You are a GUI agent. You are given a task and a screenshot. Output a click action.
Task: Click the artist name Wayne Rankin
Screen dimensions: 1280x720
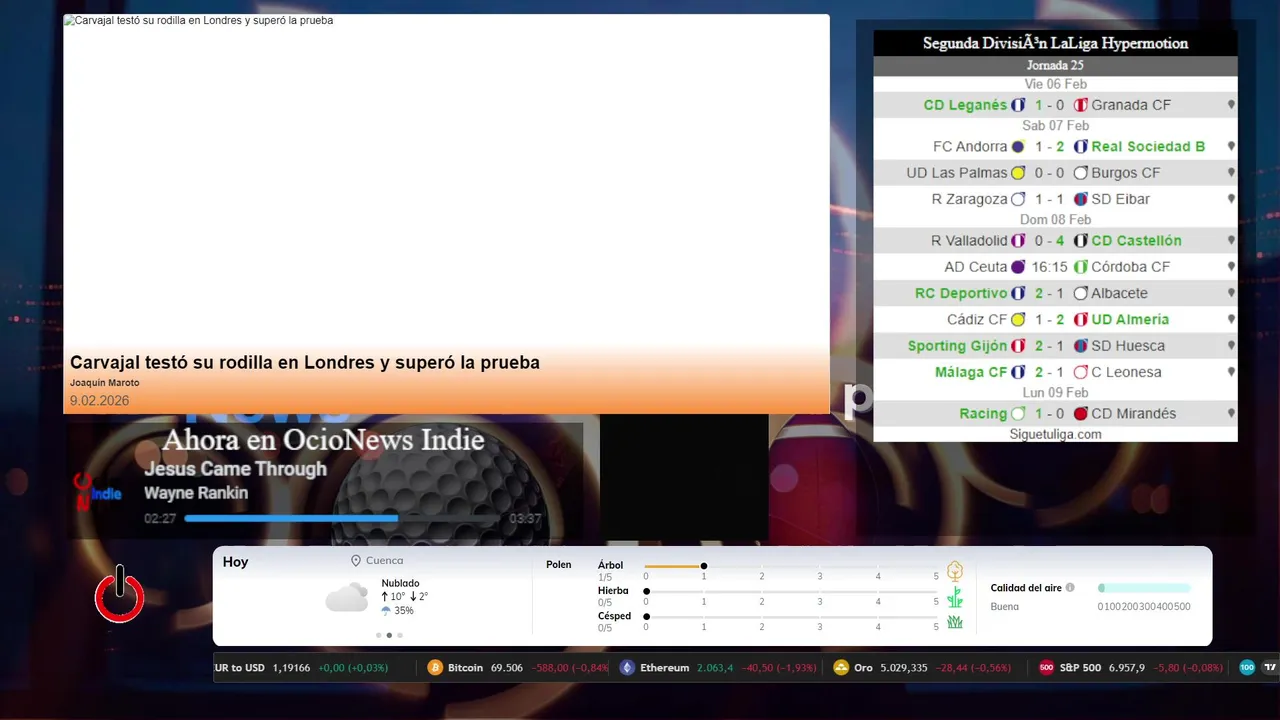tap(196, 493)
